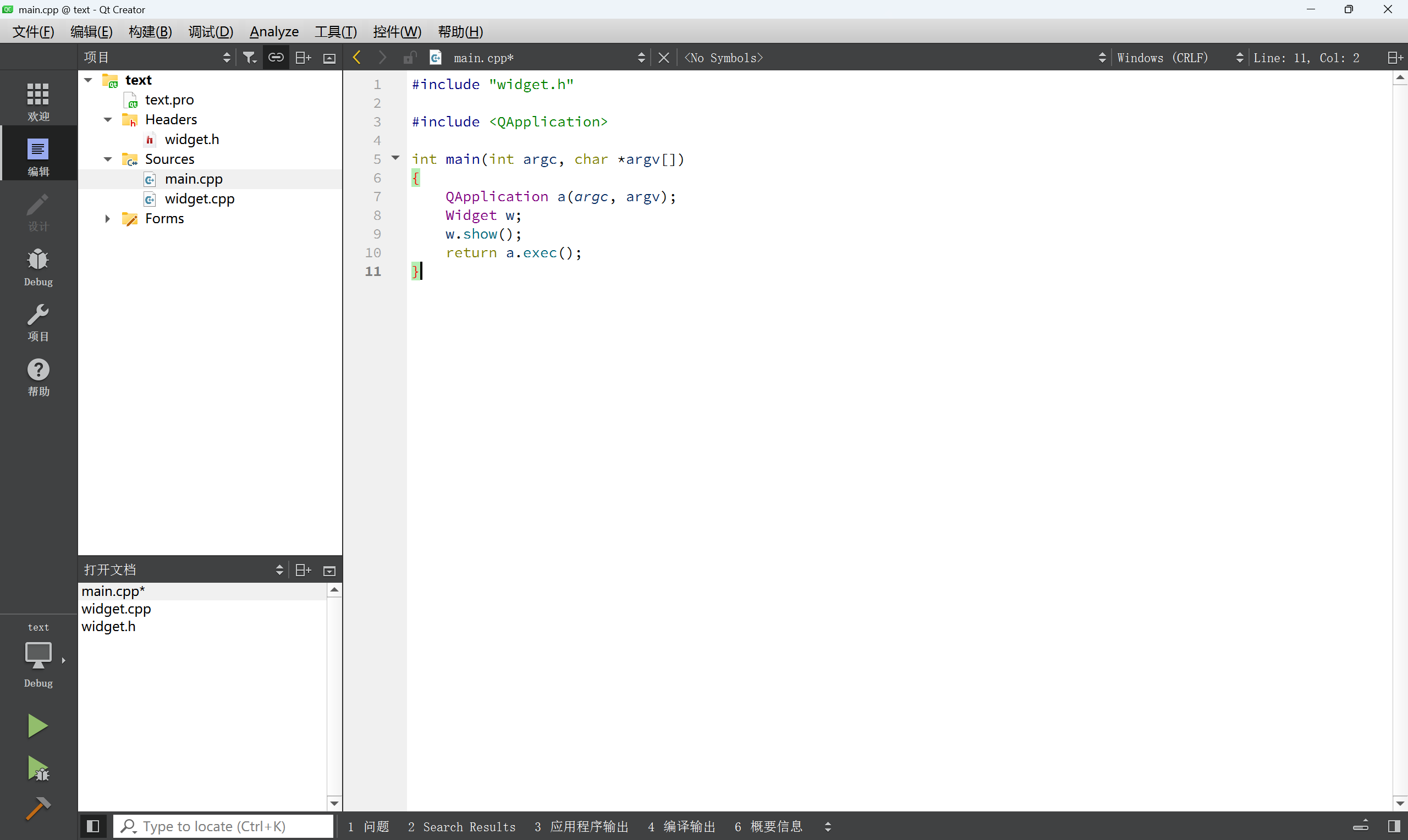Close the main.cpp document
The image size is (1408, 840).
[663, 57]
